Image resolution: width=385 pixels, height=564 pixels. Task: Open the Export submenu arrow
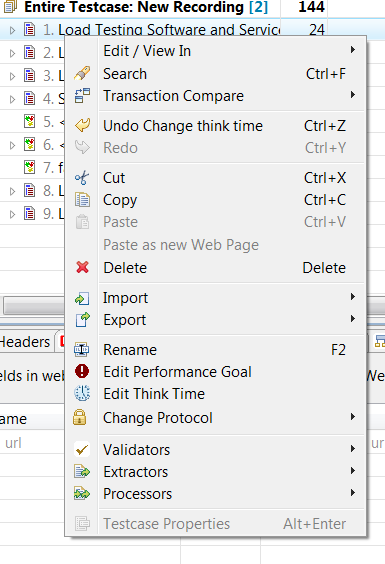pyautogui.click(x=353, y=319)
